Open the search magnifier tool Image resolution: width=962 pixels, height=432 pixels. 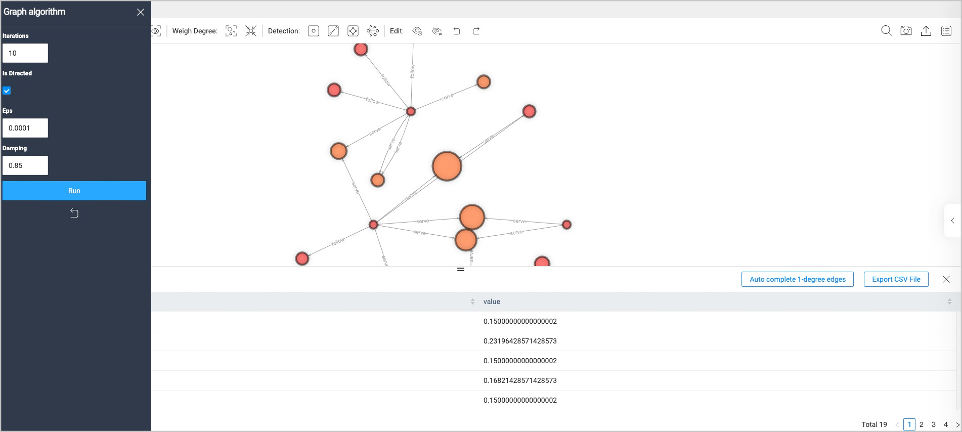pos(886,31)
